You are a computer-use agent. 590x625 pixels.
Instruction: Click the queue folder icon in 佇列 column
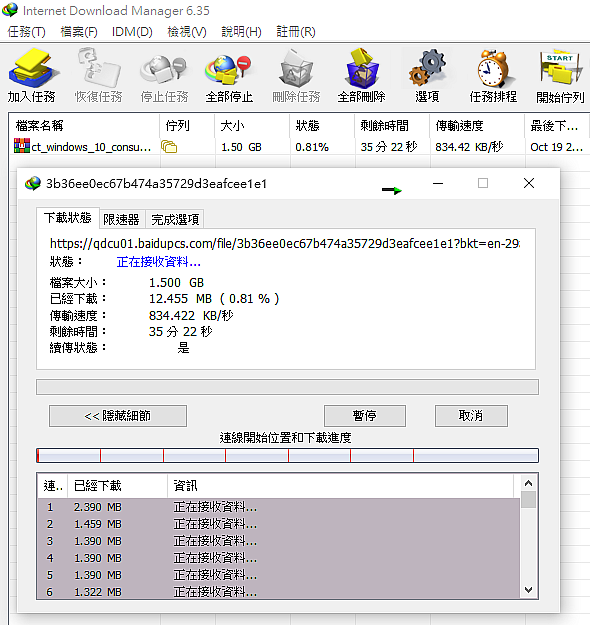coord(169,147)
